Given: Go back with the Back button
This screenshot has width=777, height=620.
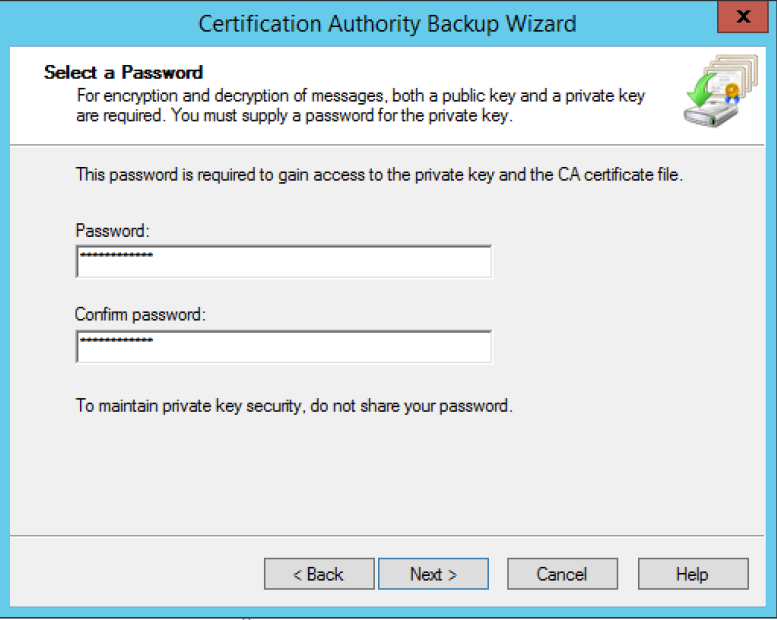Looking at the screenshot, I should (x=318, y=574).
